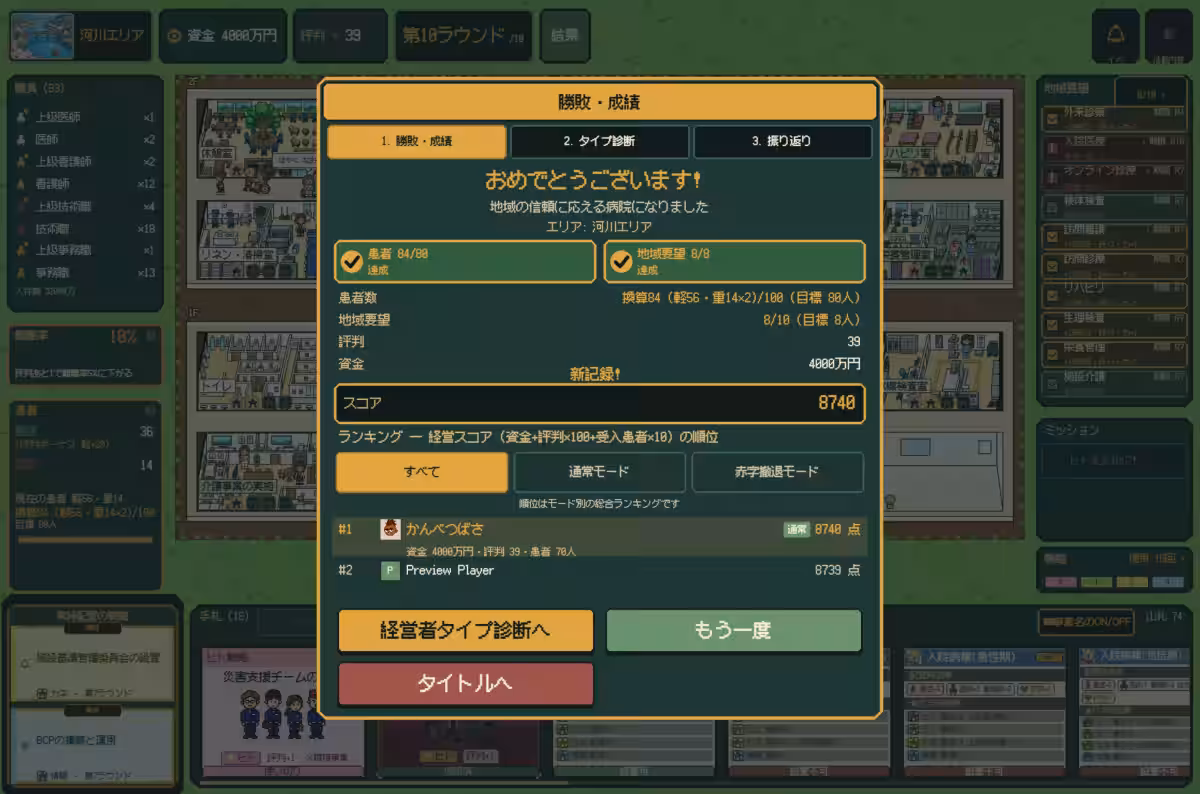This screenshot has width=1200, height=794.
Task: Click the 技術職 staff icon
Action: (21, 228)
